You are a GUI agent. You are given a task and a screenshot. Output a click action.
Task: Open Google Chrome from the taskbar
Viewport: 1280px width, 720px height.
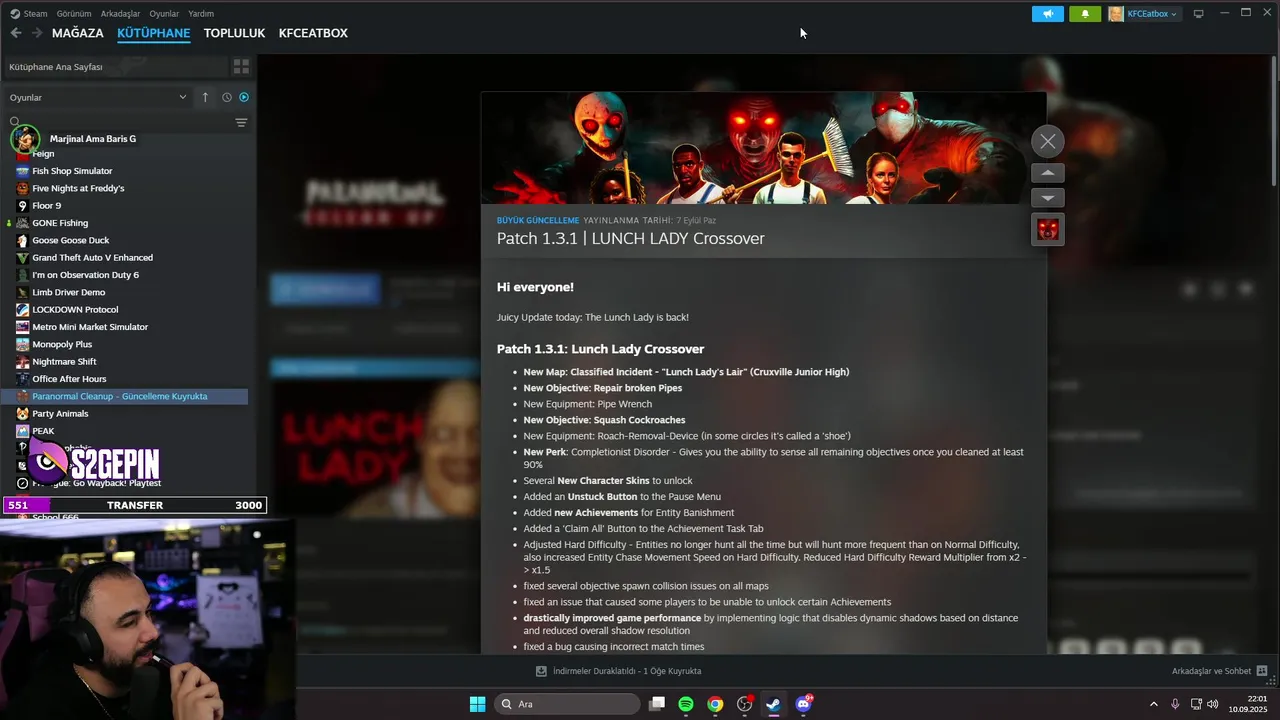715,704
